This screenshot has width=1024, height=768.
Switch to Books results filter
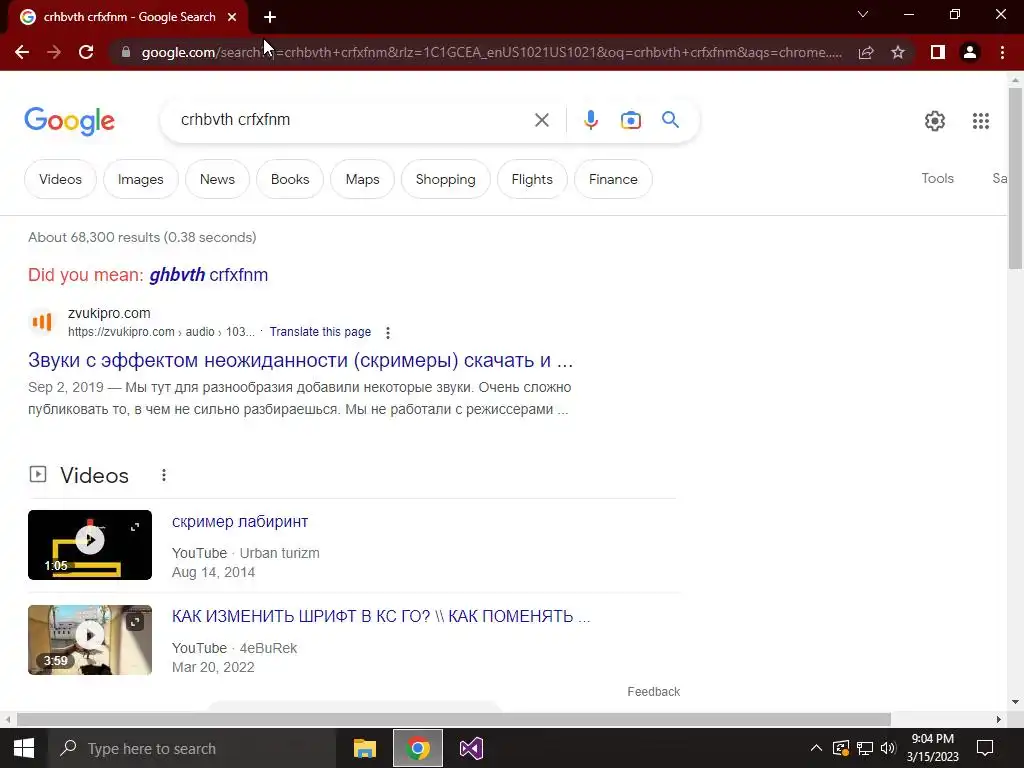tap(290, 179)
